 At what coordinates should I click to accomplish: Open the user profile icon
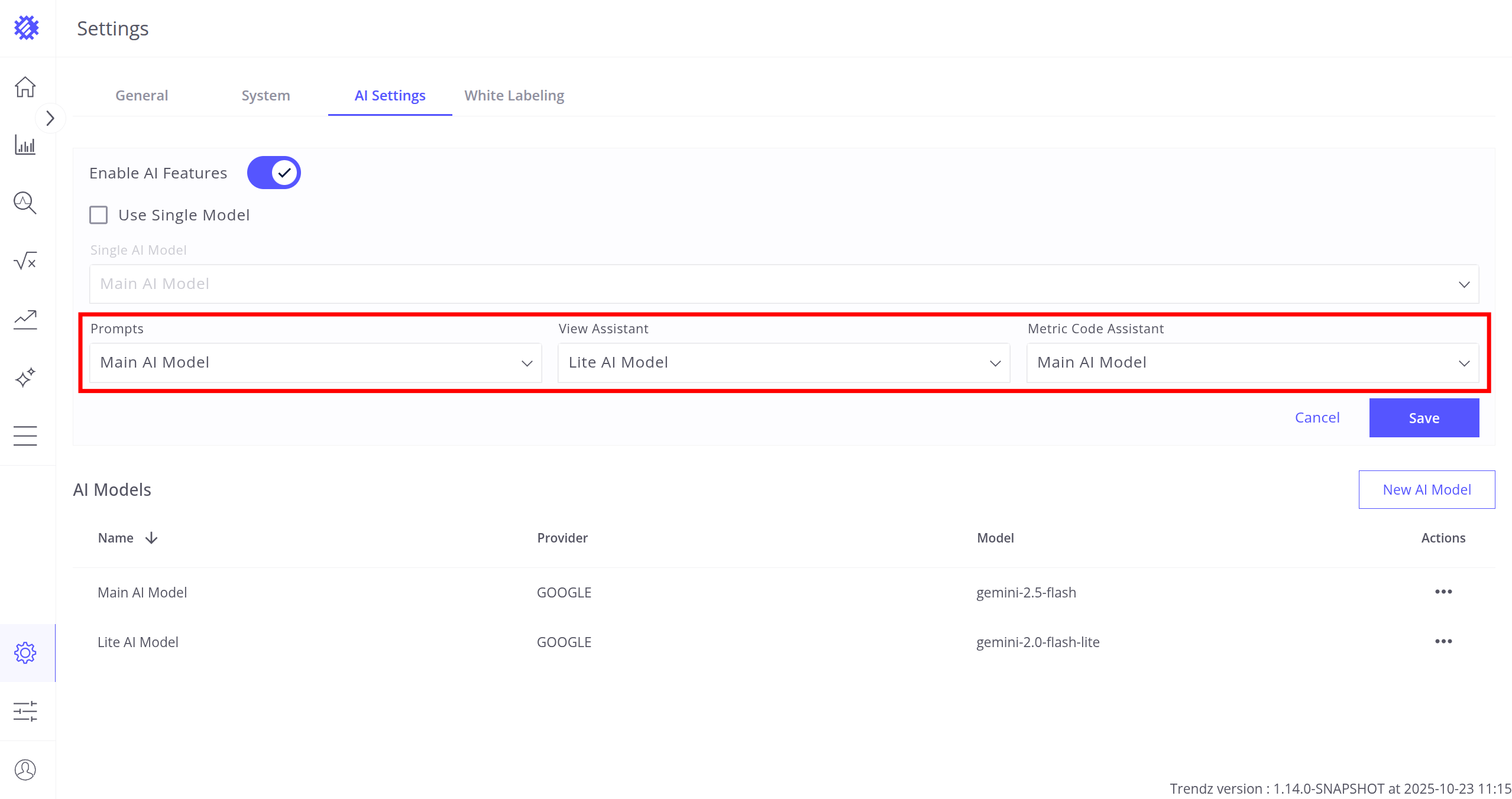(25, 769)
